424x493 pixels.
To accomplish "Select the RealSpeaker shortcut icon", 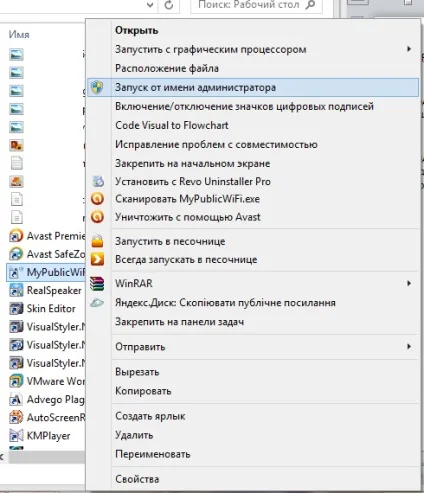I will pos(16,290).
